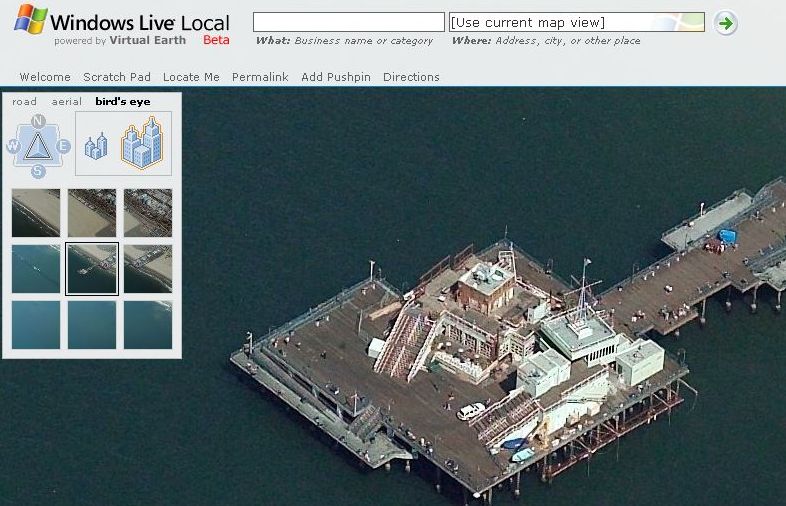Click Locate Me option

click(191, 77)
